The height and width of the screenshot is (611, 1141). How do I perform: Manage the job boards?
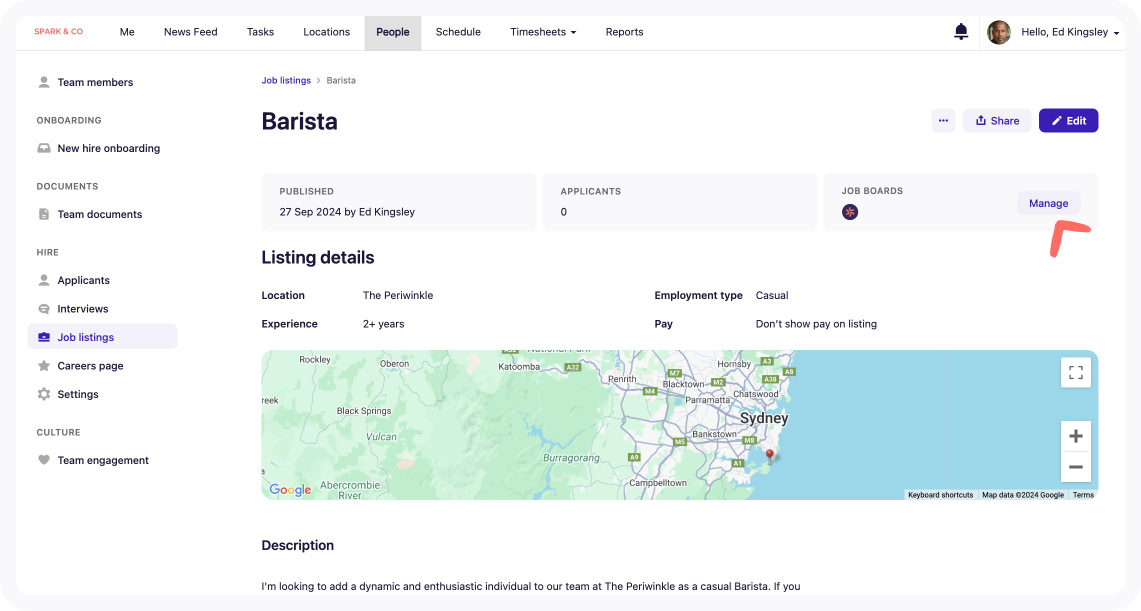(x=1049, y=204)
